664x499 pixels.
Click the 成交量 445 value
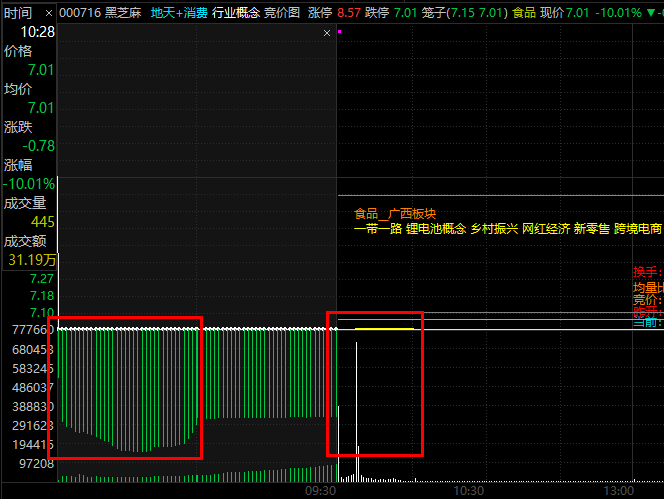[43, 222]
